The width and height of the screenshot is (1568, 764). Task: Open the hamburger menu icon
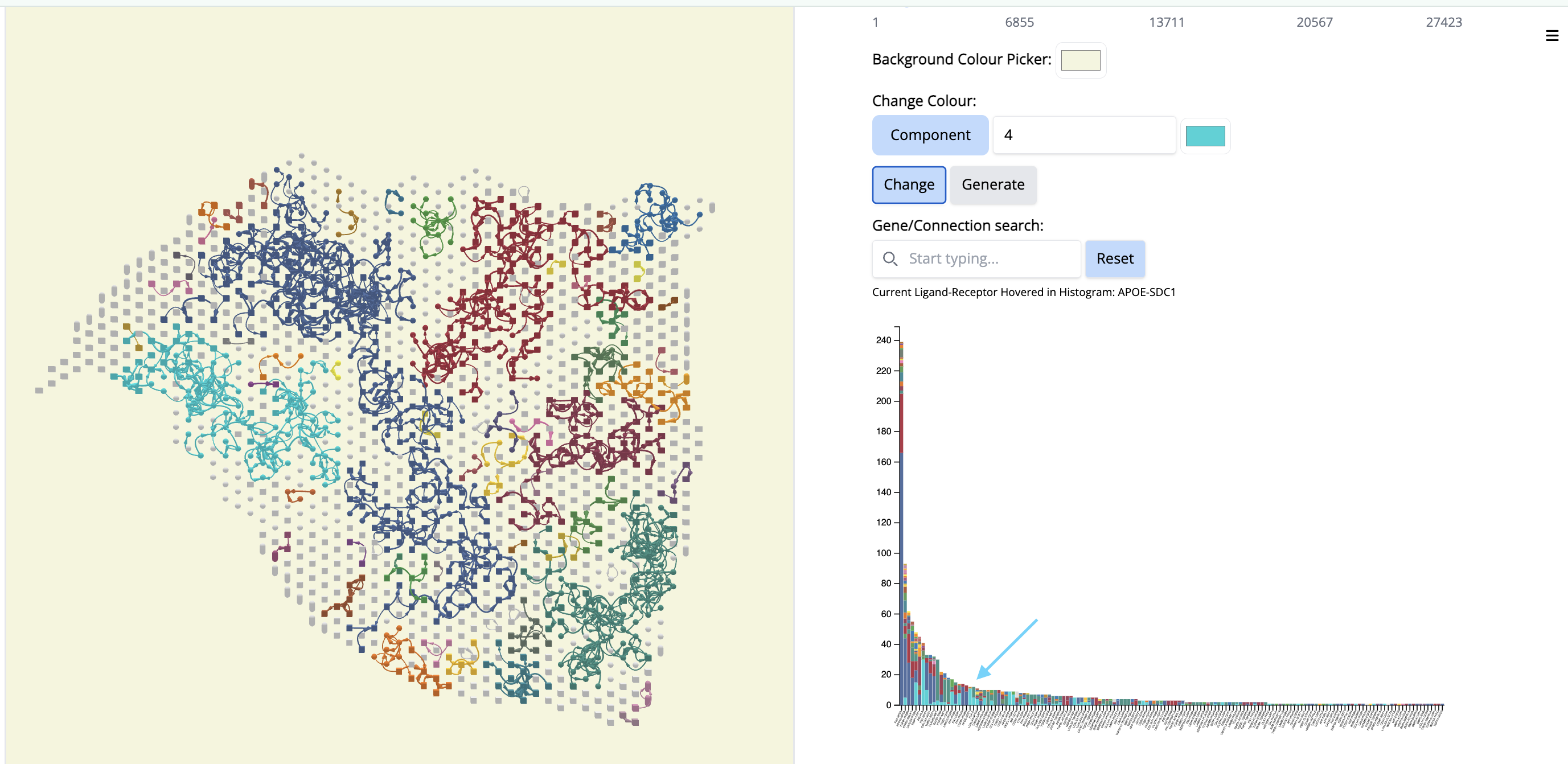pyautogui.click(x=1551, y=36)
